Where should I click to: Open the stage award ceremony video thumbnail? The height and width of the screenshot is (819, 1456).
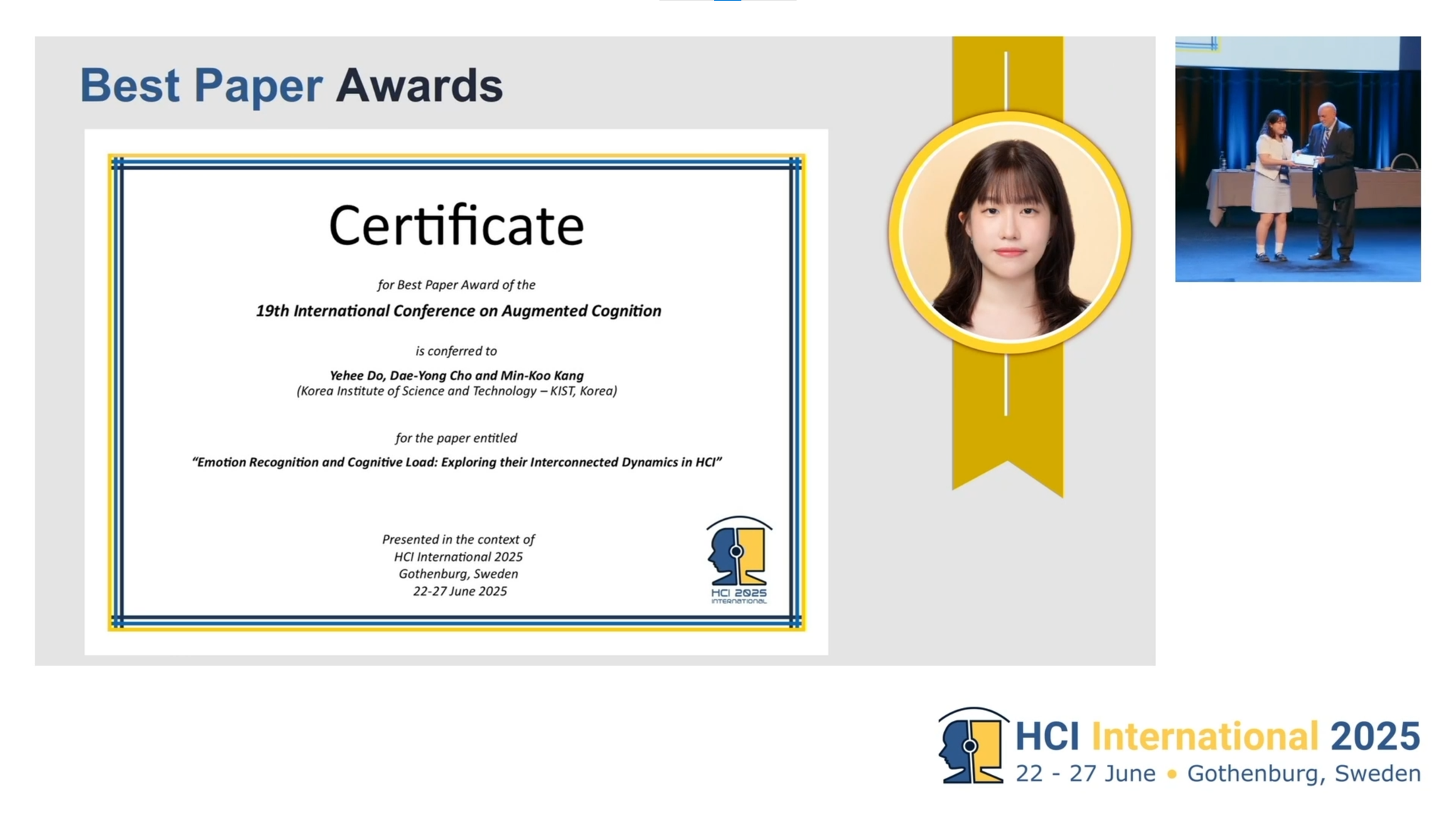coord(1297,159)
